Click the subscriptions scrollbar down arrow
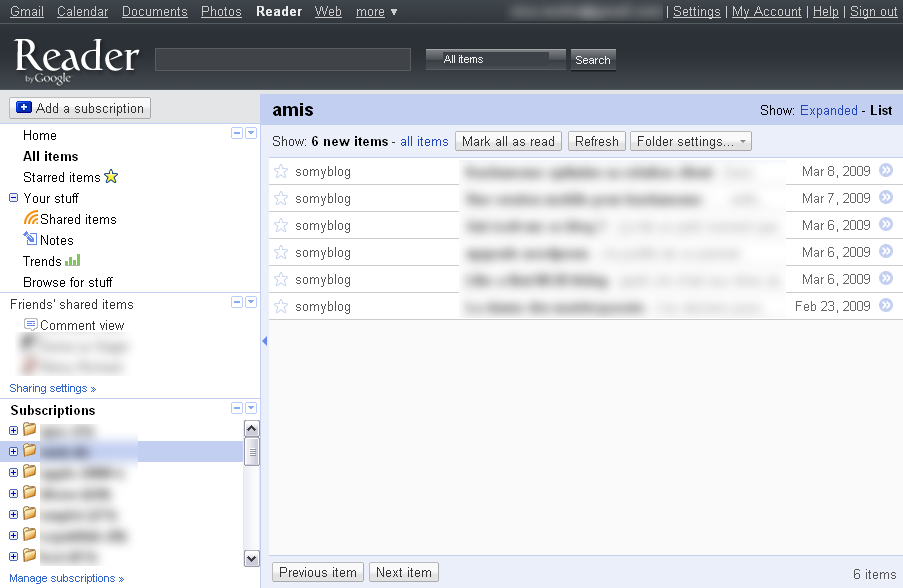This screenshot has height=588, width=903. [x=252, y=558]
